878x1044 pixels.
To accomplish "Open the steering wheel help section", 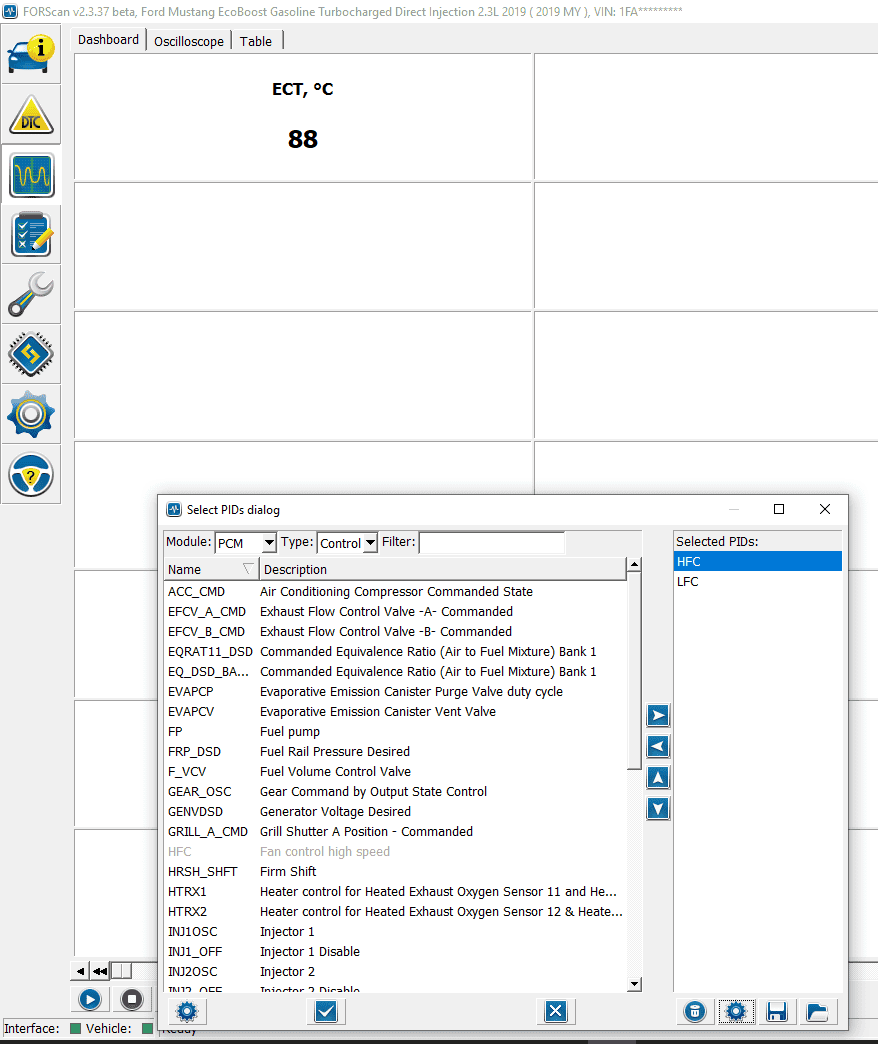I will pos(31,474).
